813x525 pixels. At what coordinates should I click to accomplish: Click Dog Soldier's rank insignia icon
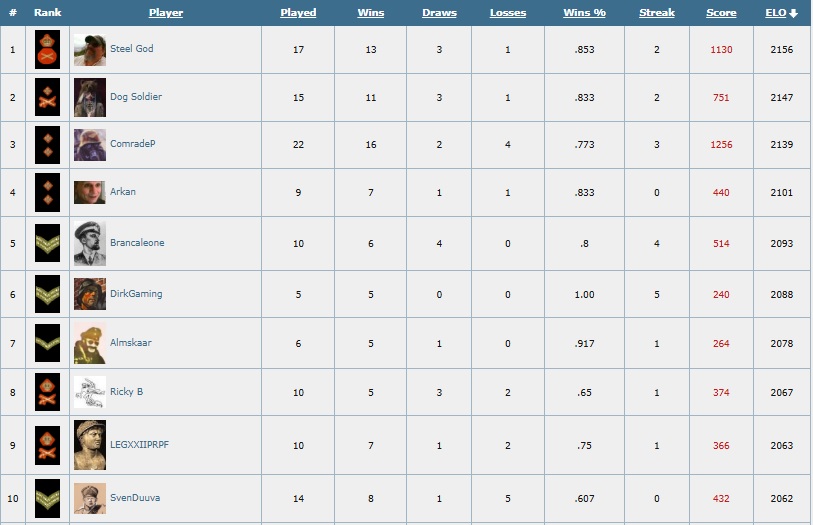click(47, 97)
